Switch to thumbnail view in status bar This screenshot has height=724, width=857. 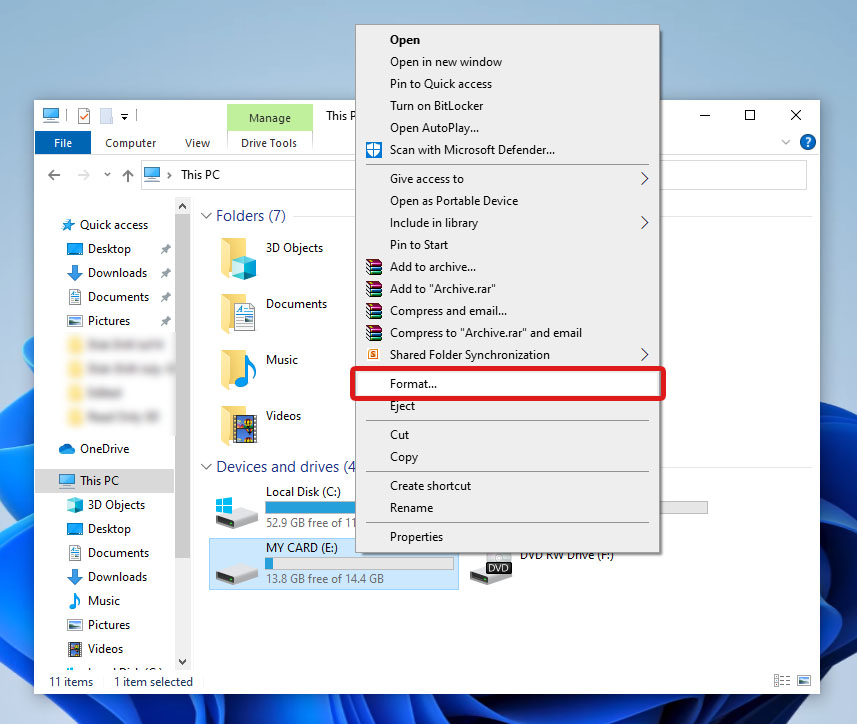point(804,681)
